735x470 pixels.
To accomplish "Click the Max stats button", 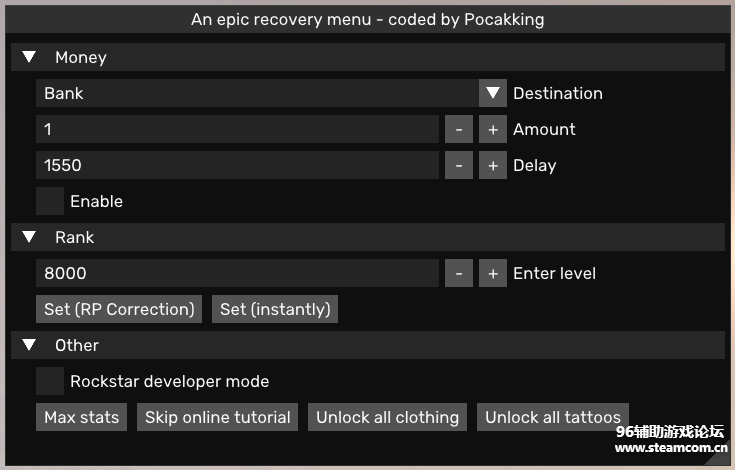I will point(81,417).
